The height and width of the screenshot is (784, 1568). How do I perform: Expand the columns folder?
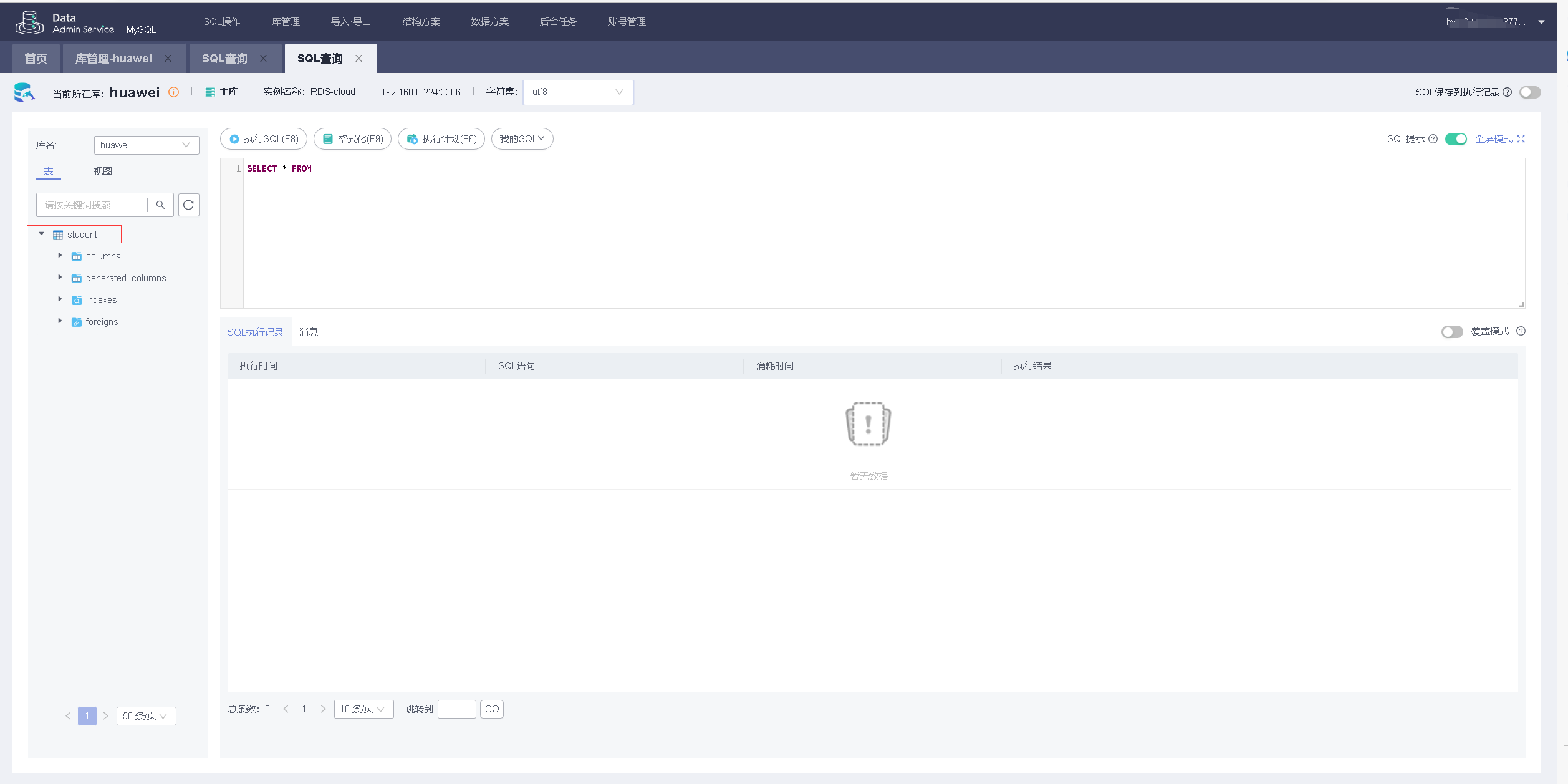tap(60, 256)
